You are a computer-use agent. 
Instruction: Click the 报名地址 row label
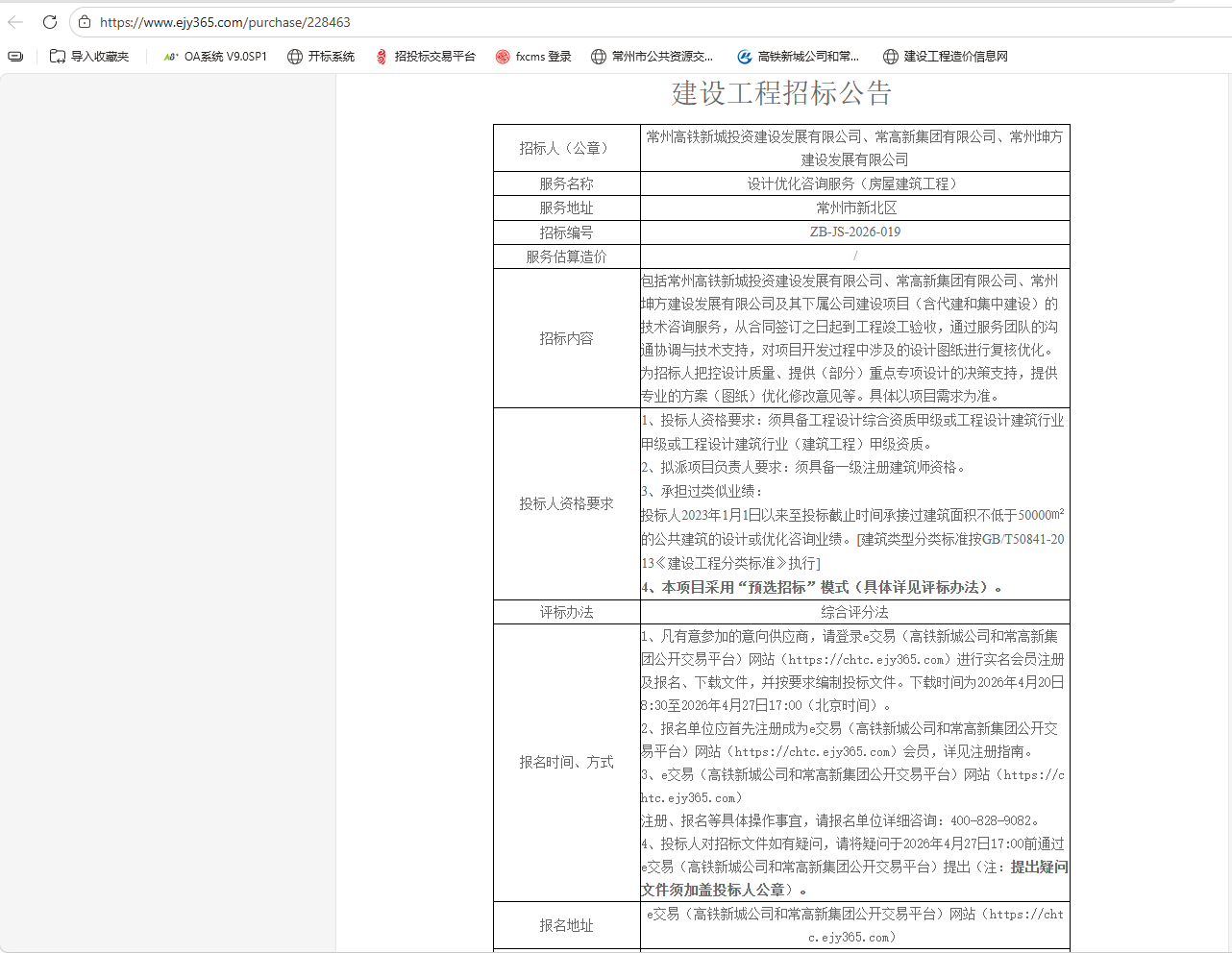tap(566, 925)
